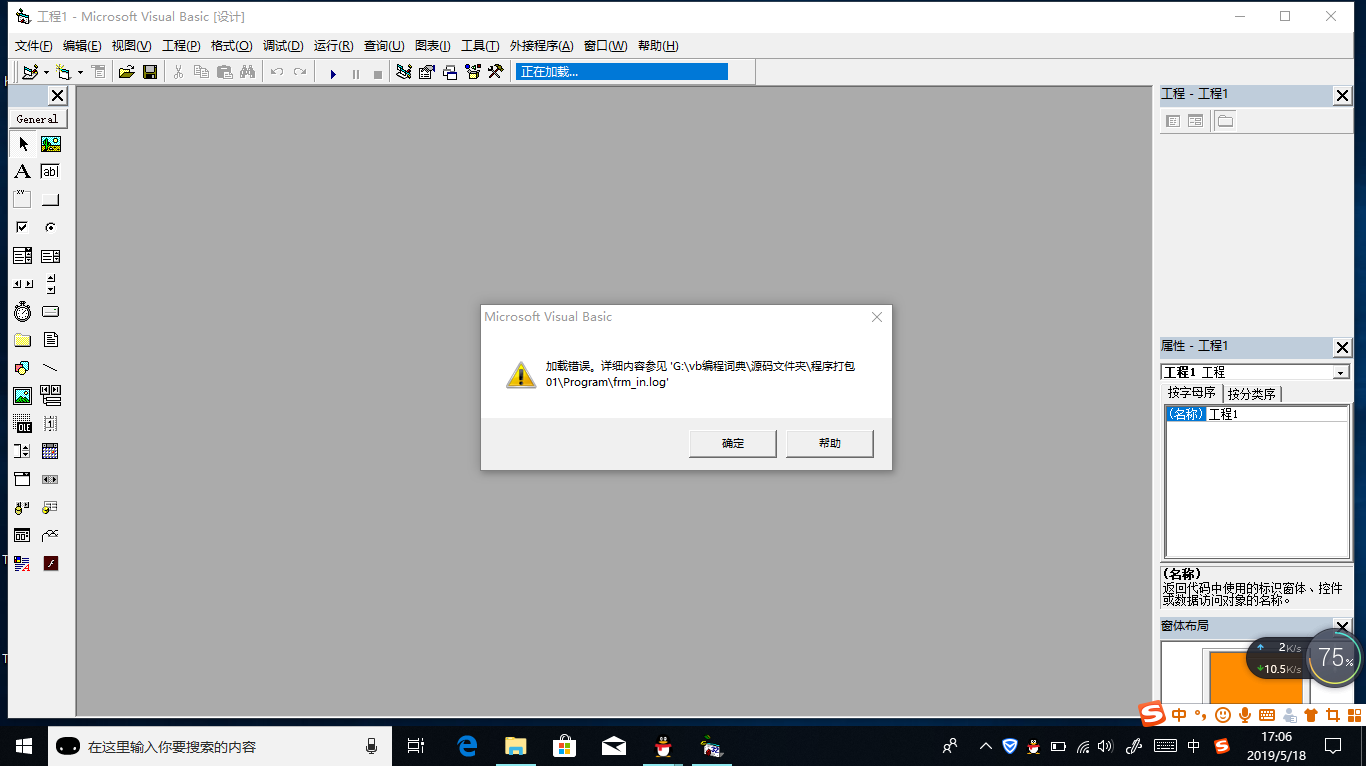Select the OptionButton control tool
Viewport: 1366px width, 766px height.
pos(51,228)
